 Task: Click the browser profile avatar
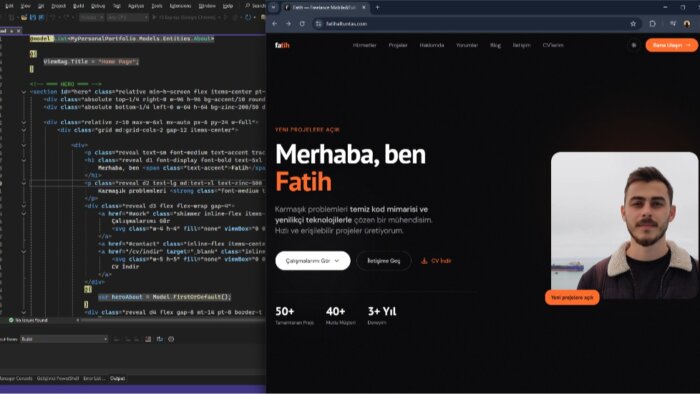tap(687, 24)
